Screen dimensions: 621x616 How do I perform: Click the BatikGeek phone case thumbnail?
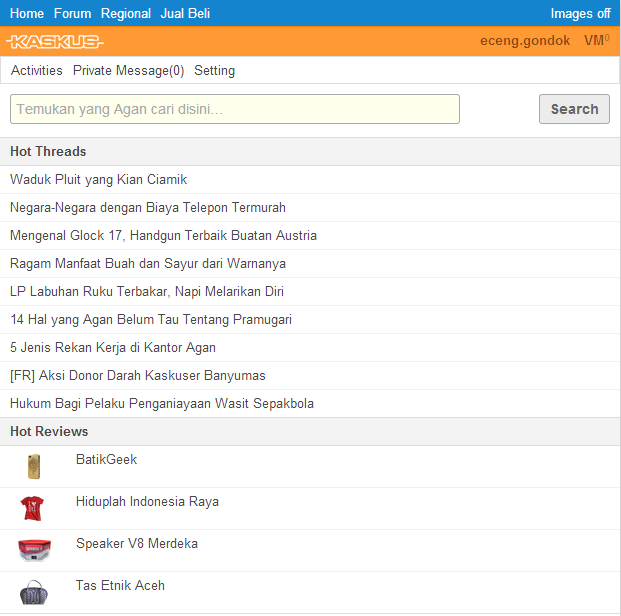pyautogui.click(x=34, y=467)
